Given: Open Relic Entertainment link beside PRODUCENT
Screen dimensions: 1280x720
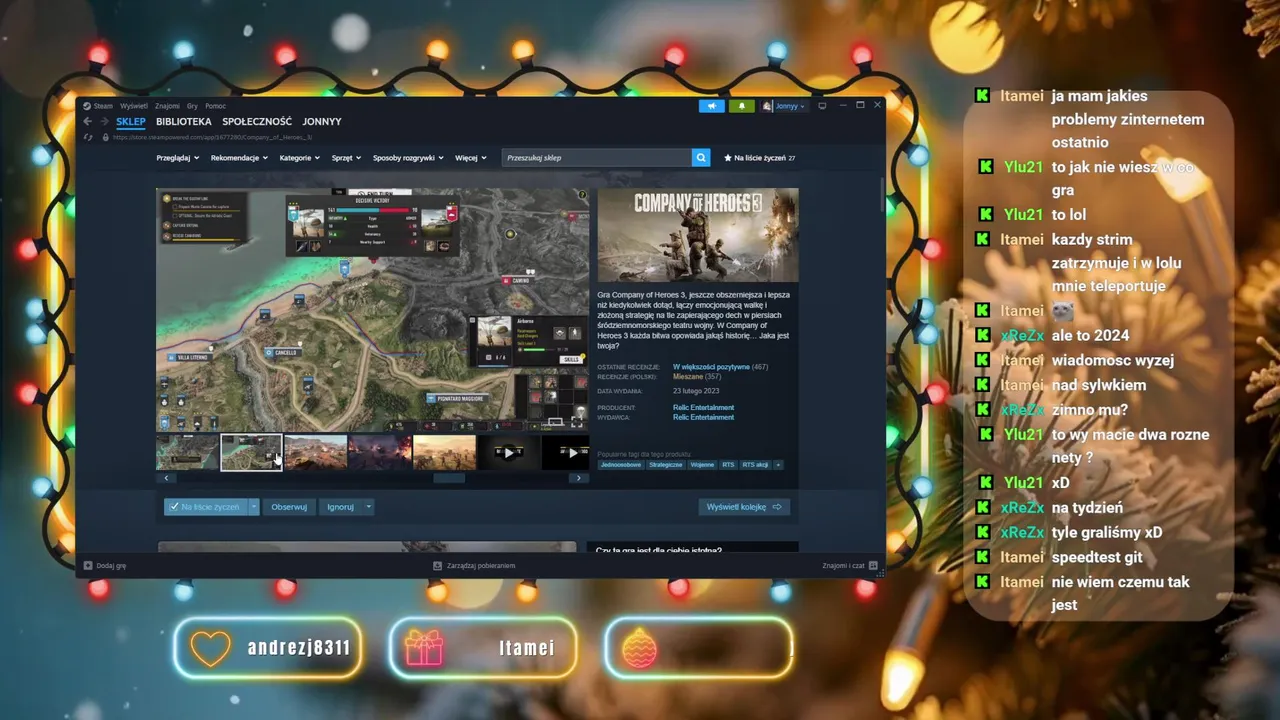Looking at the screenshot, I should click(x=704, y=408).
